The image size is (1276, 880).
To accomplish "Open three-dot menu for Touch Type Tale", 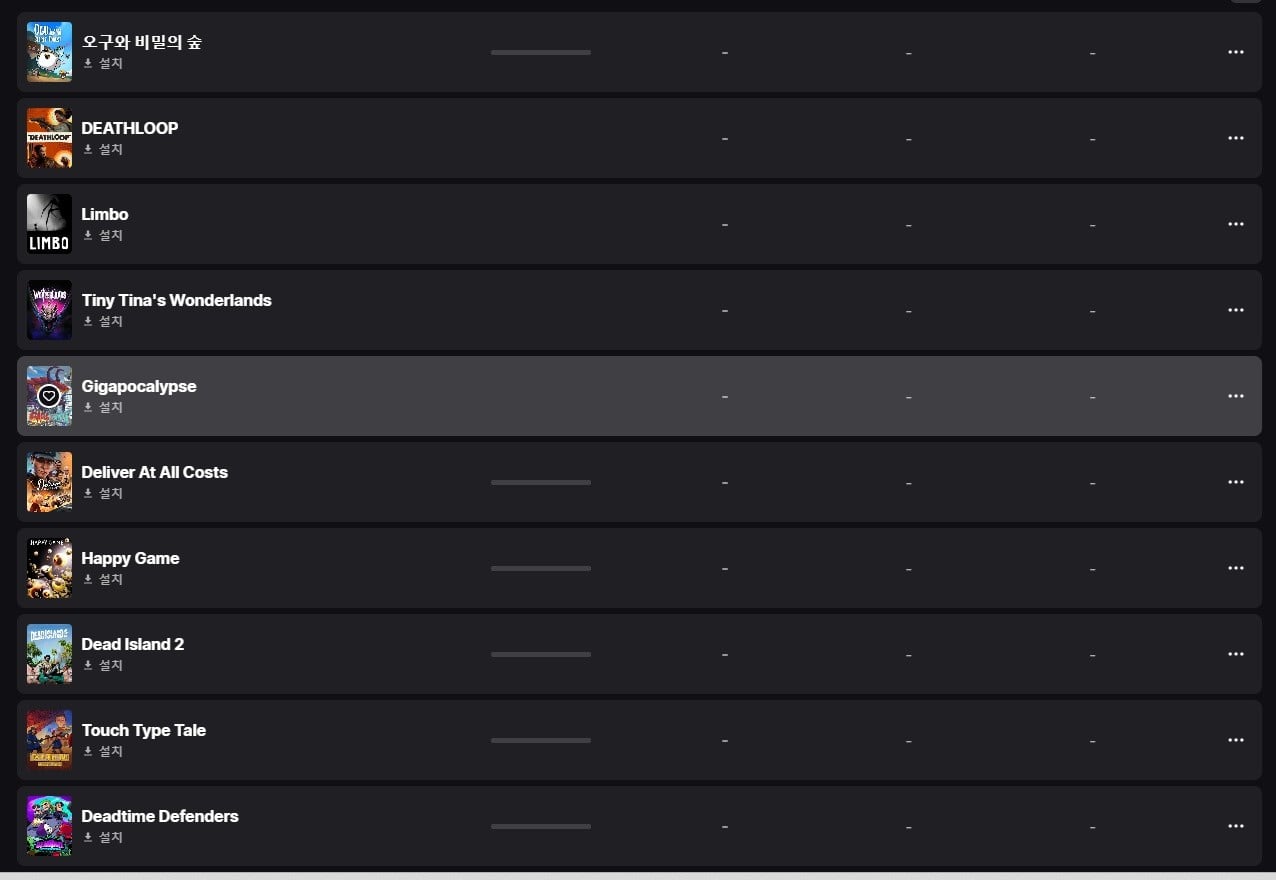I will [1236, 740].
